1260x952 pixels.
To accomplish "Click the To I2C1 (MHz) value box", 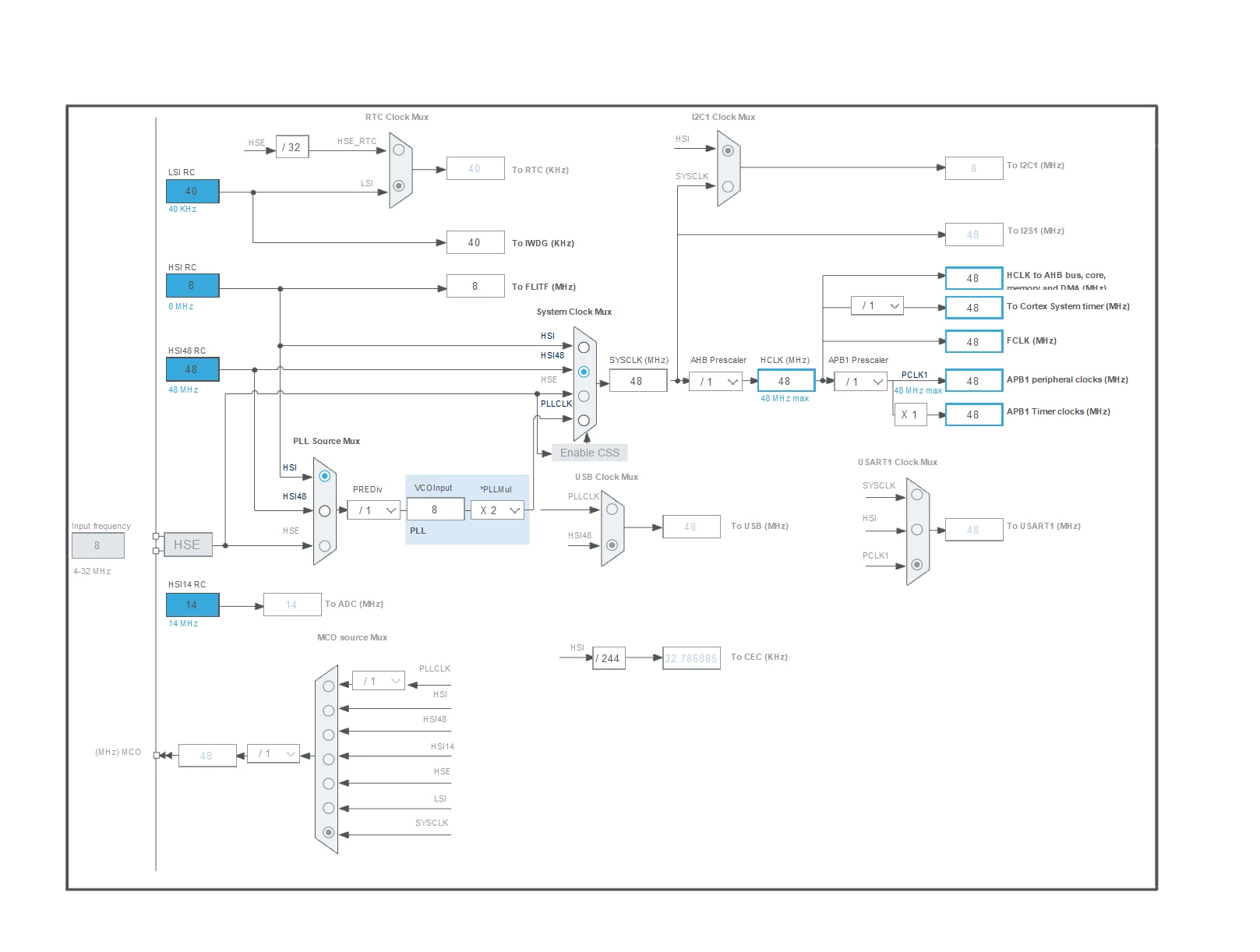I will coord(974,168).
